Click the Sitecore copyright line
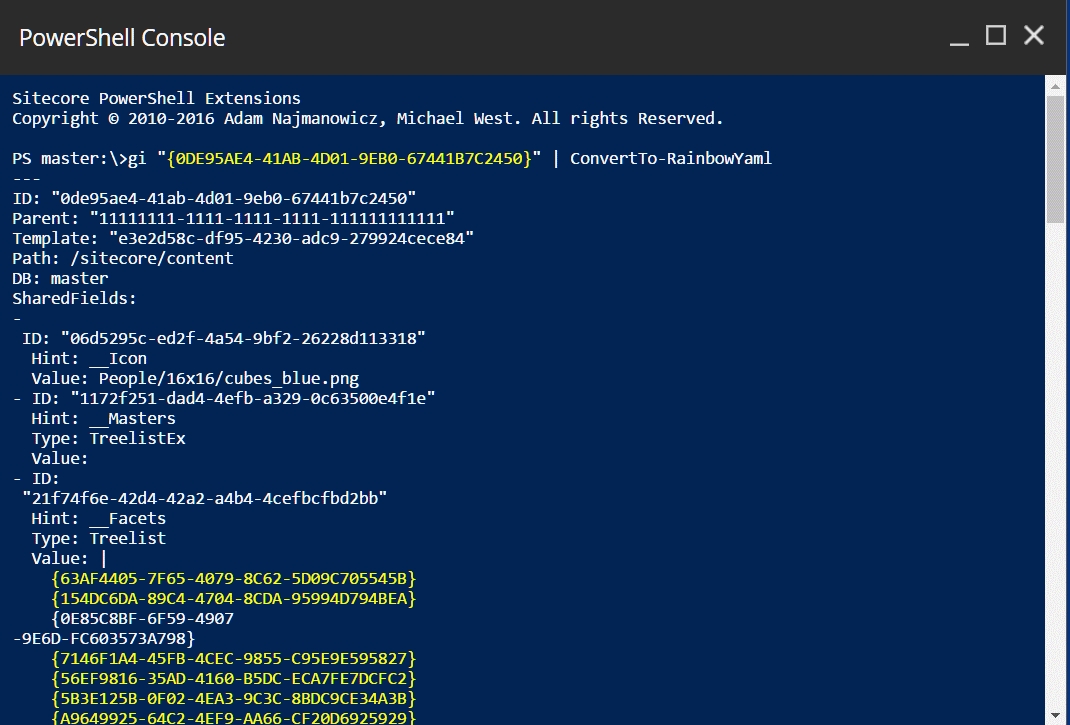 click(x=367, y=118)
